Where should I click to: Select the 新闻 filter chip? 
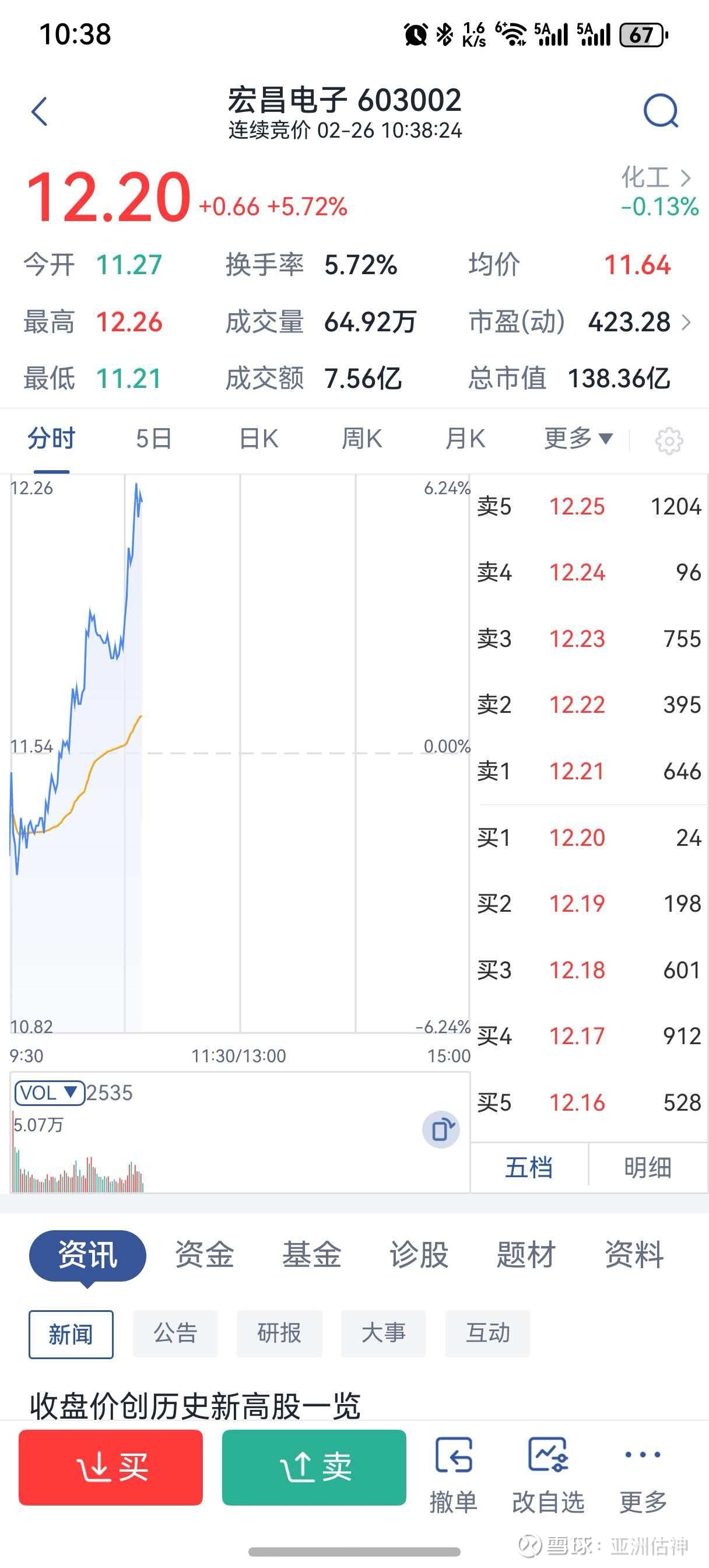[x=71, y=1333]
